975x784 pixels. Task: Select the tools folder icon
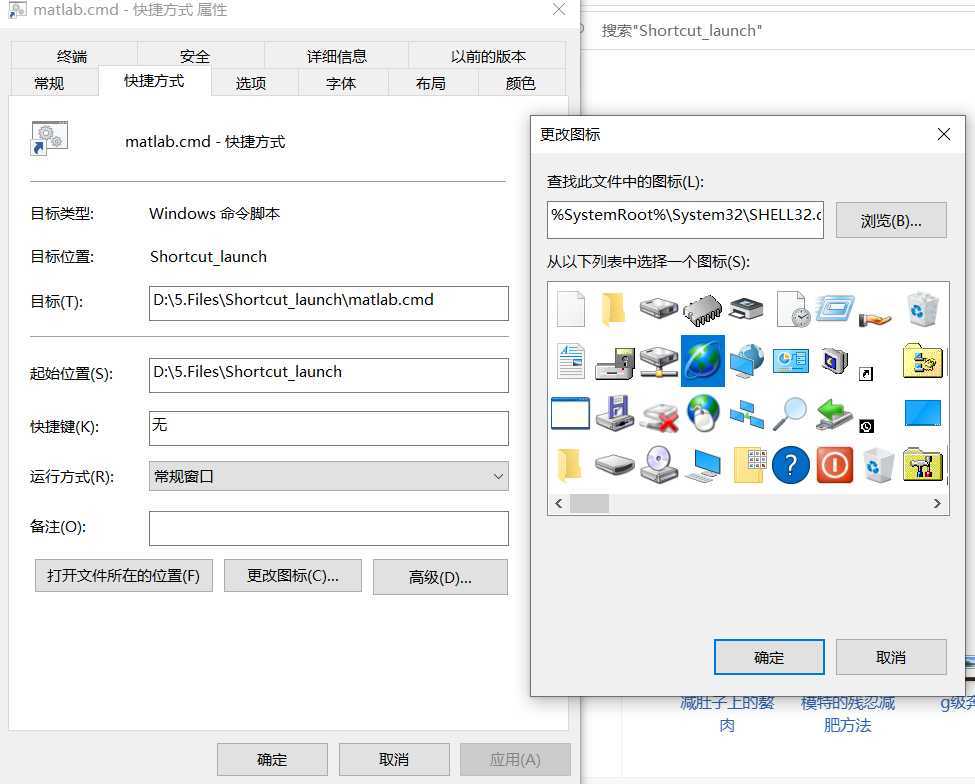pos(923,465)
